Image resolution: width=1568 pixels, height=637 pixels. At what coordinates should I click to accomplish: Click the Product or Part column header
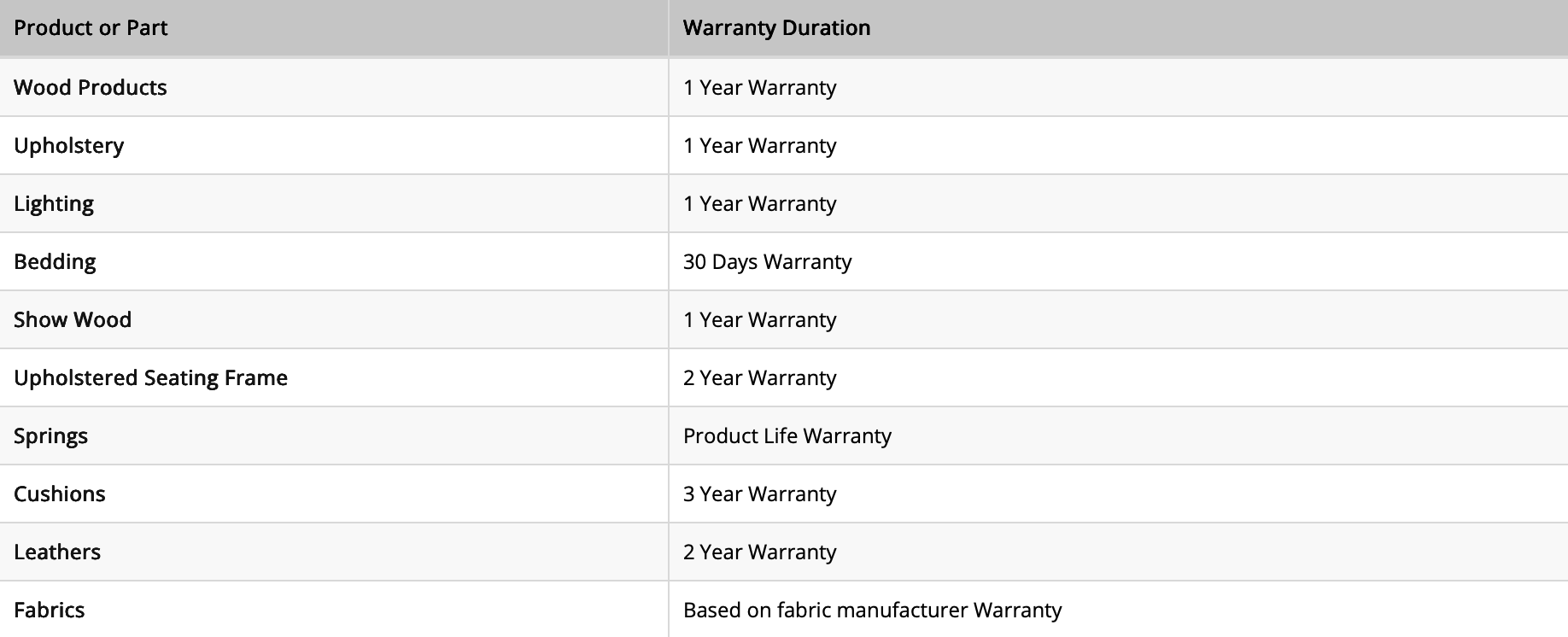[334, 28]
